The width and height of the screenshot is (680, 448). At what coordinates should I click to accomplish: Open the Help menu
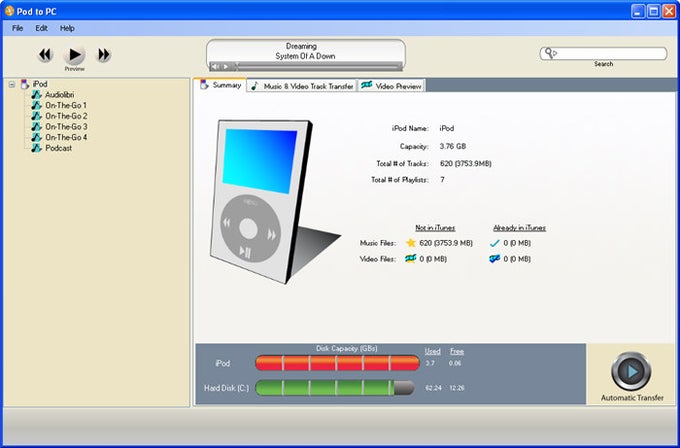tap(67, 28)
